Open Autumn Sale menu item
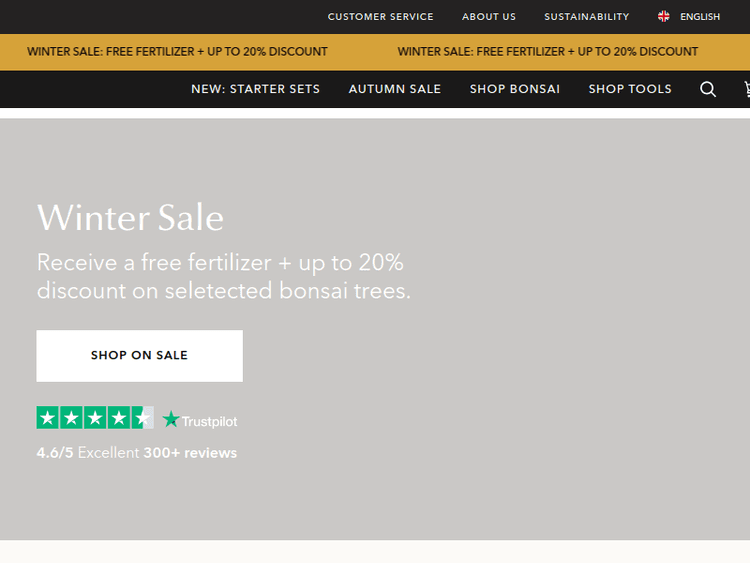 click(x=395, y=89)
